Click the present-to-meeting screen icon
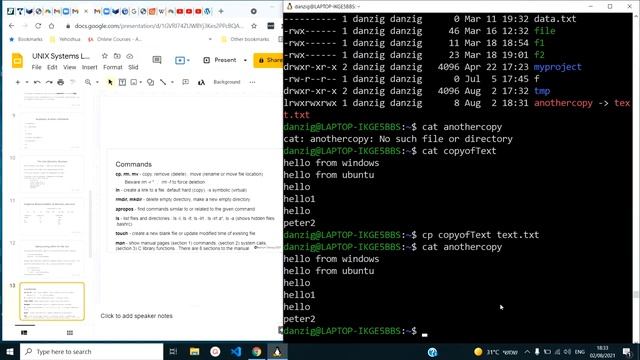The height and width of the screenshot is (360, 640). tap(180, 60)
